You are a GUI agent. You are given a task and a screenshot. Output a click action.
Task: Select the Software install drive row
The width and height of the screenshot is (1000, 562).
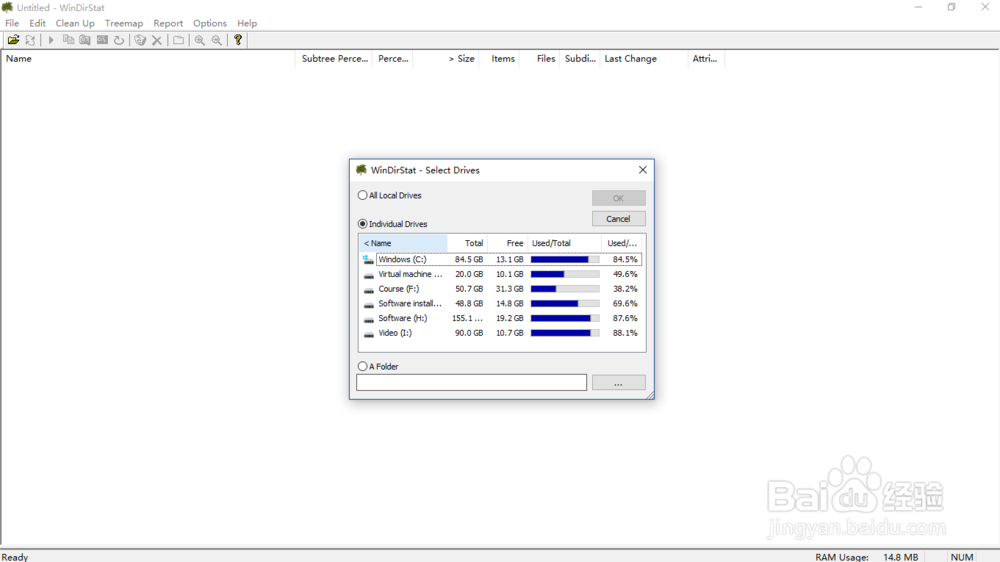501,304
